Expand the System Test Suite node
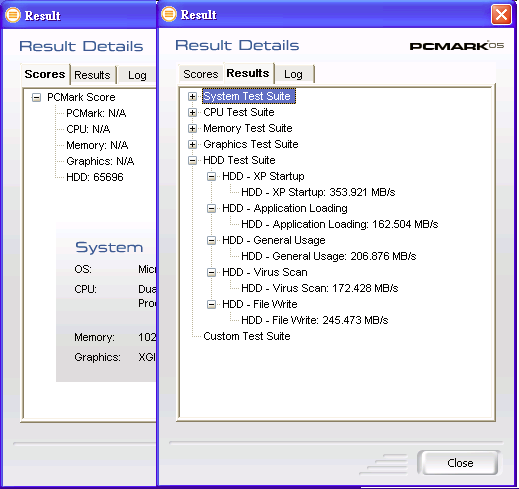 192,96
